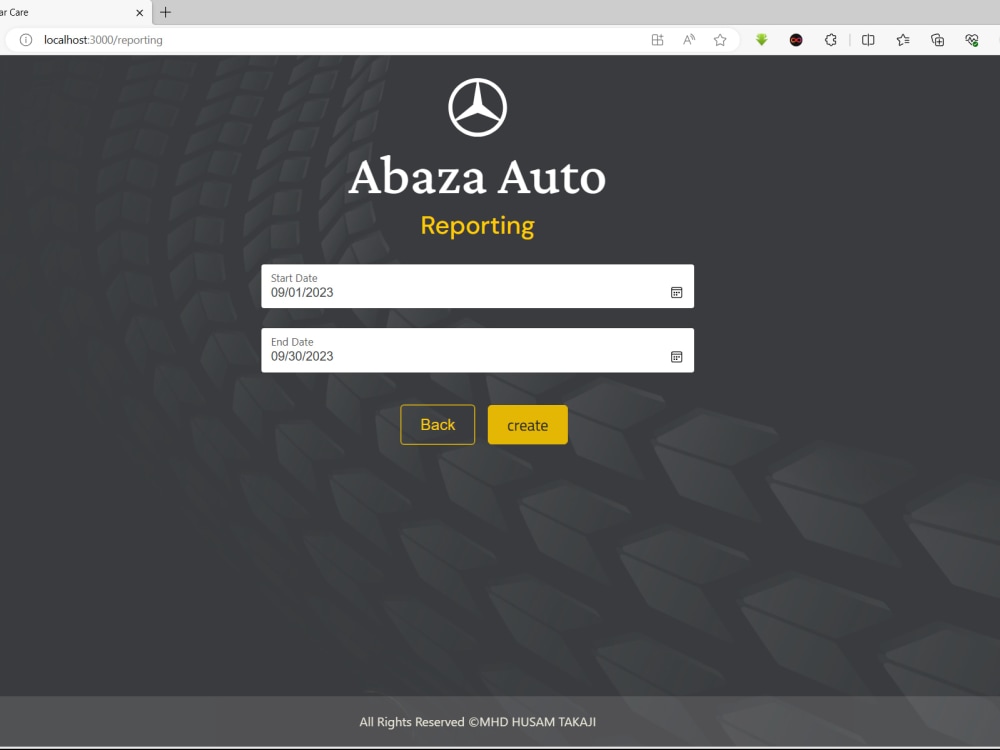This screenshot has width=1000, height=750.
Task: Close the Car Care tab
Action: [140, 13]
